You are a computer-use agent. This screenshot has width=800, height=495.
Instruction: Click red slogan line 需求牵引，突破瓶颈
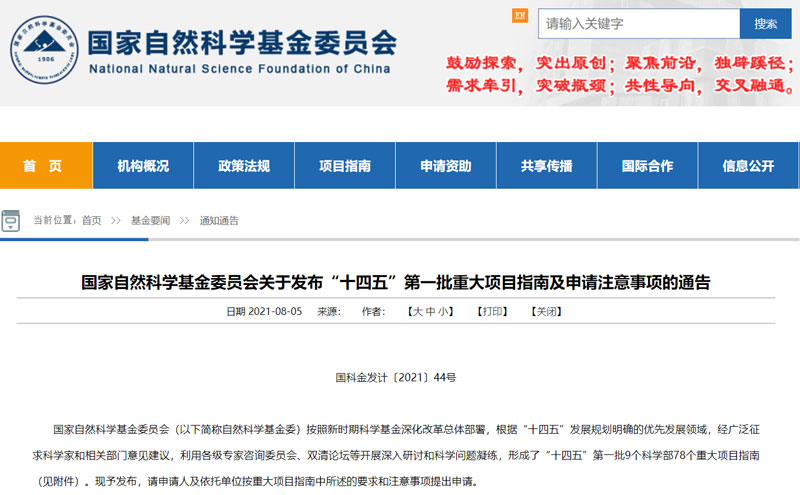(620, 85)
